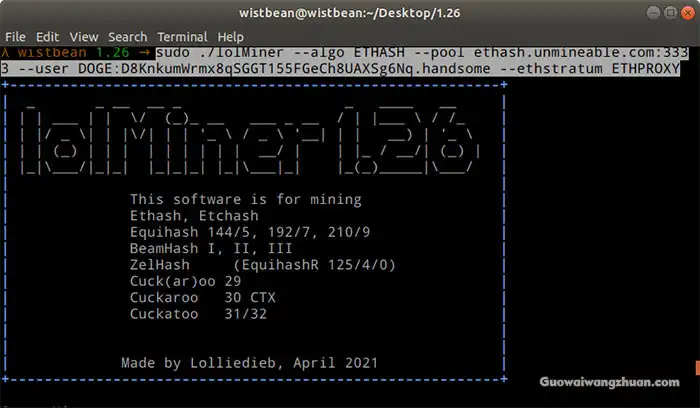The image size is (700, 408).
Task: Open the Help menu
Action: (x=230, y=37)
